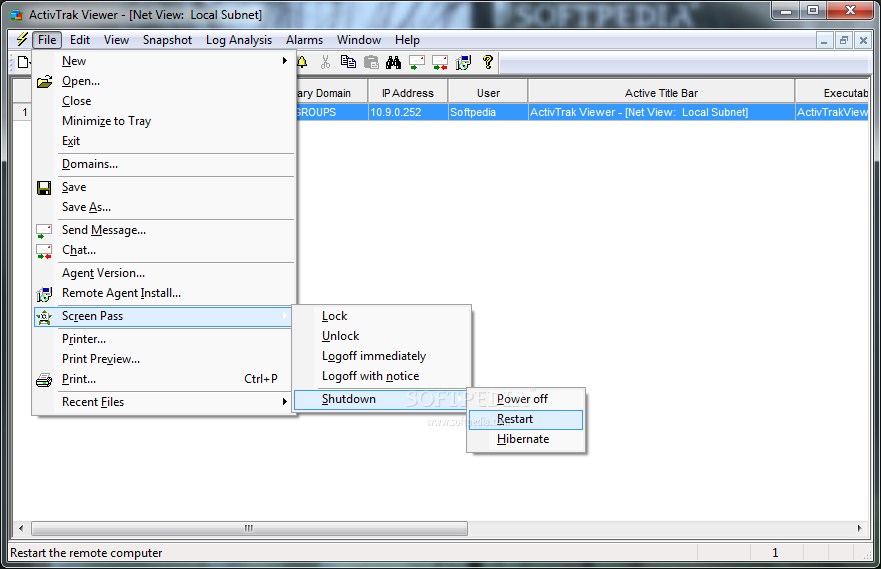881x569 pixels.
Task: Click the 10.9.0.252 cell
Action: (x=408, y=112)
